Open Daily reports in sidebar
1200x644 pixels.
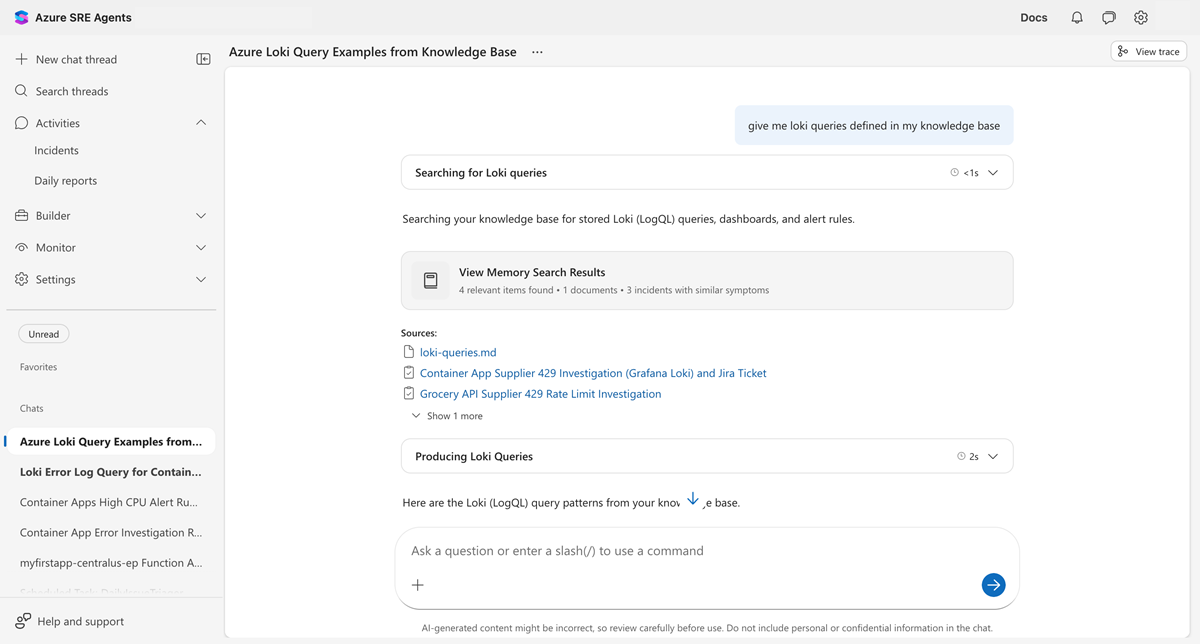pos(65,181)
